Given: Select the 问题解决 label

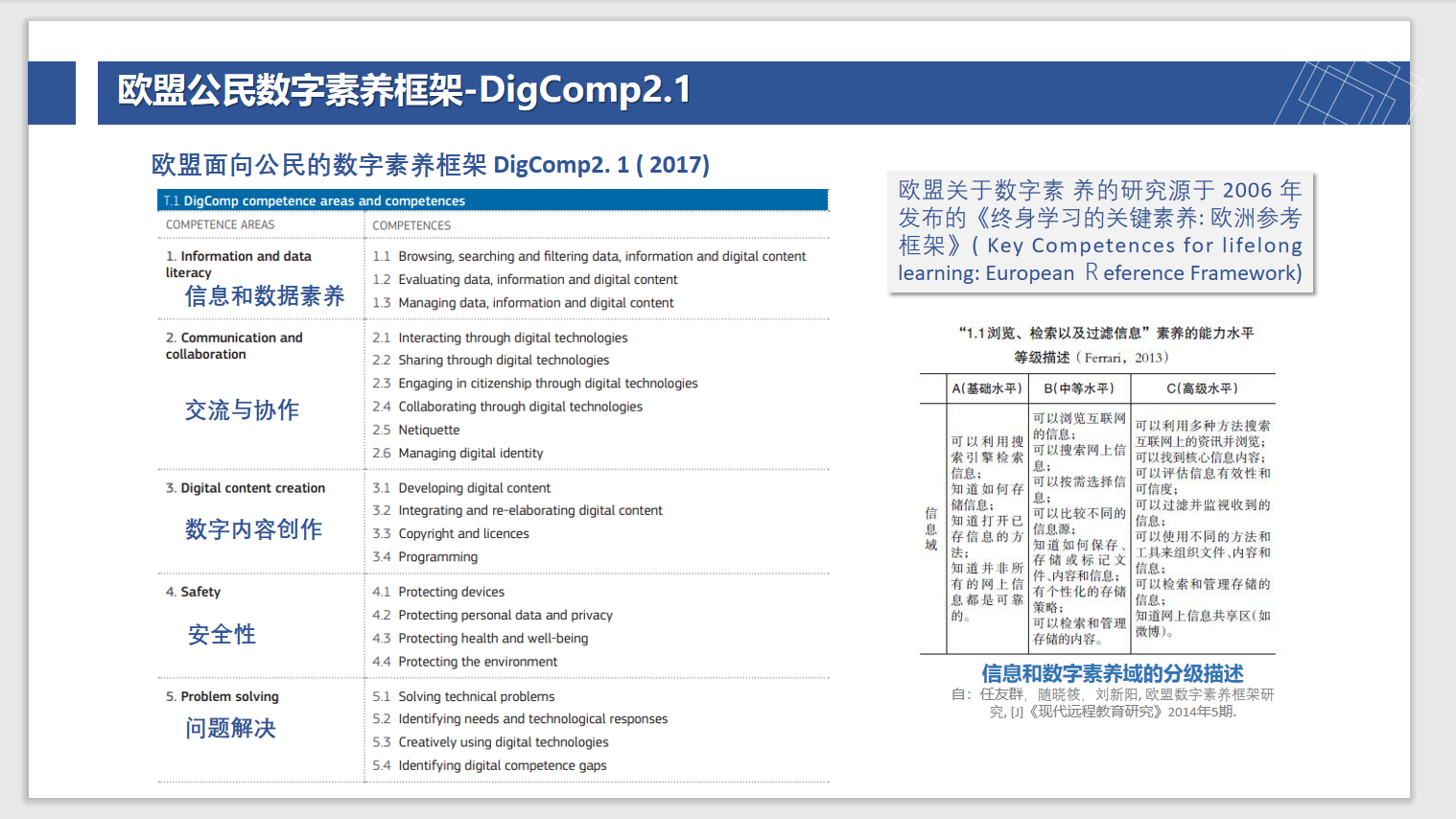Looking at the screenshot, I should click(230, 729).
